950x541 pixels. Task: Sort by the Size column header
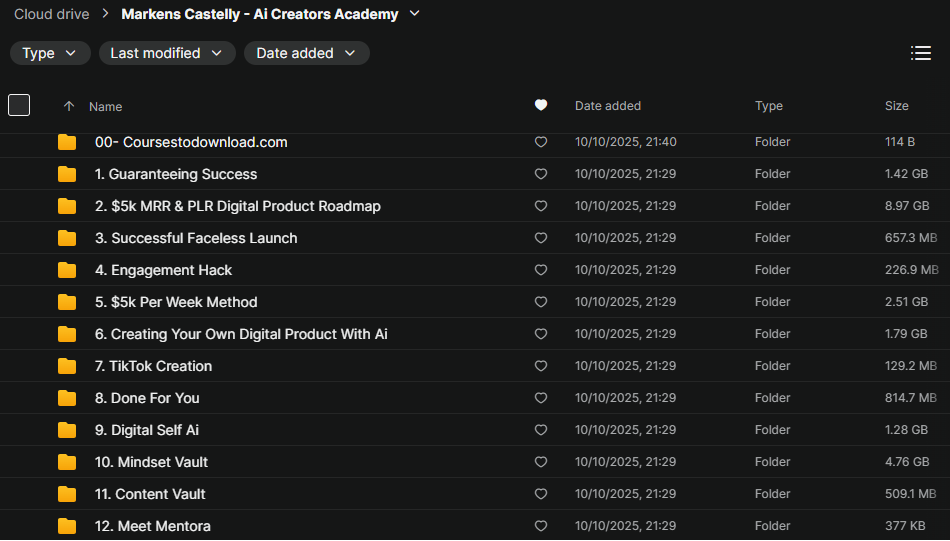tap(896, 106)
